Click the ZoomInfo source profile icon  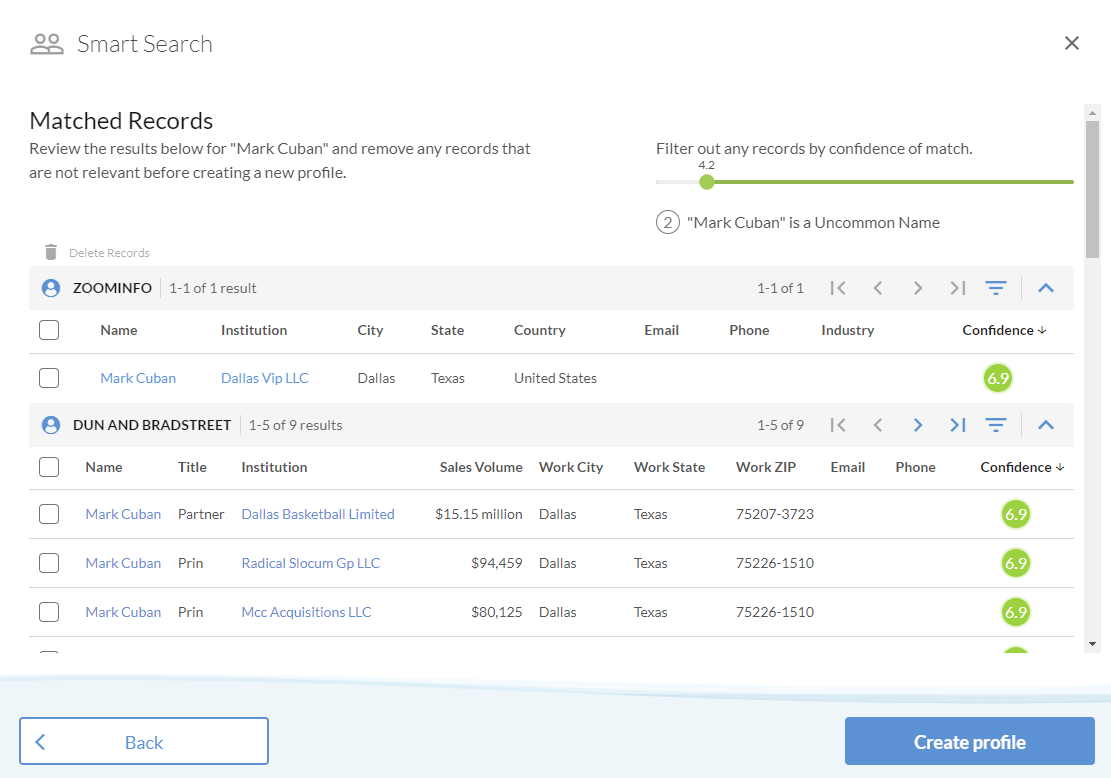click(x=51, y=288)
